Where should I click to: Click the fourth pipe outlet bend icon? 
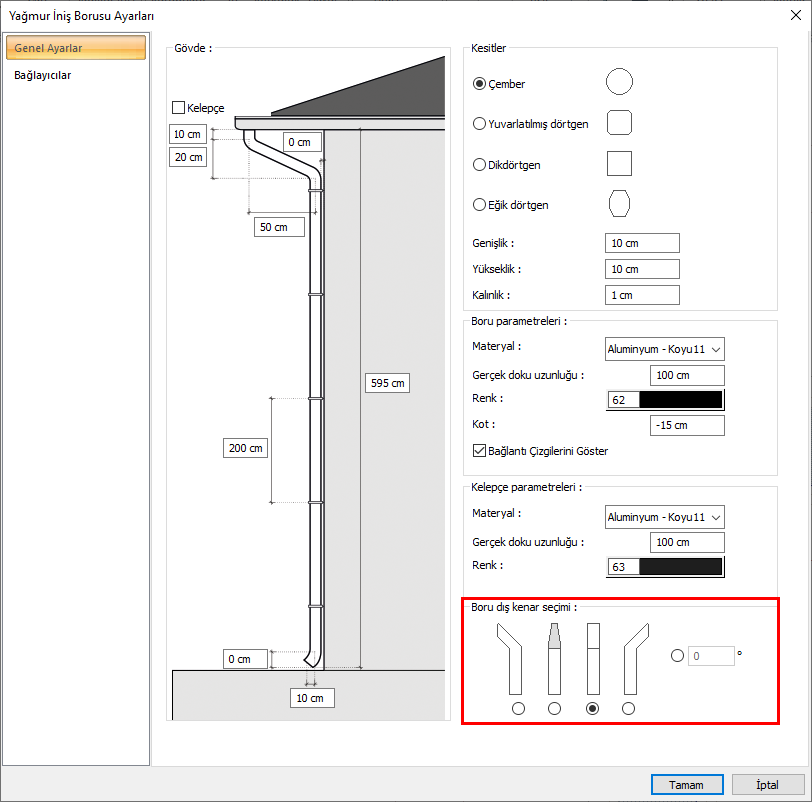coord(632,658)
